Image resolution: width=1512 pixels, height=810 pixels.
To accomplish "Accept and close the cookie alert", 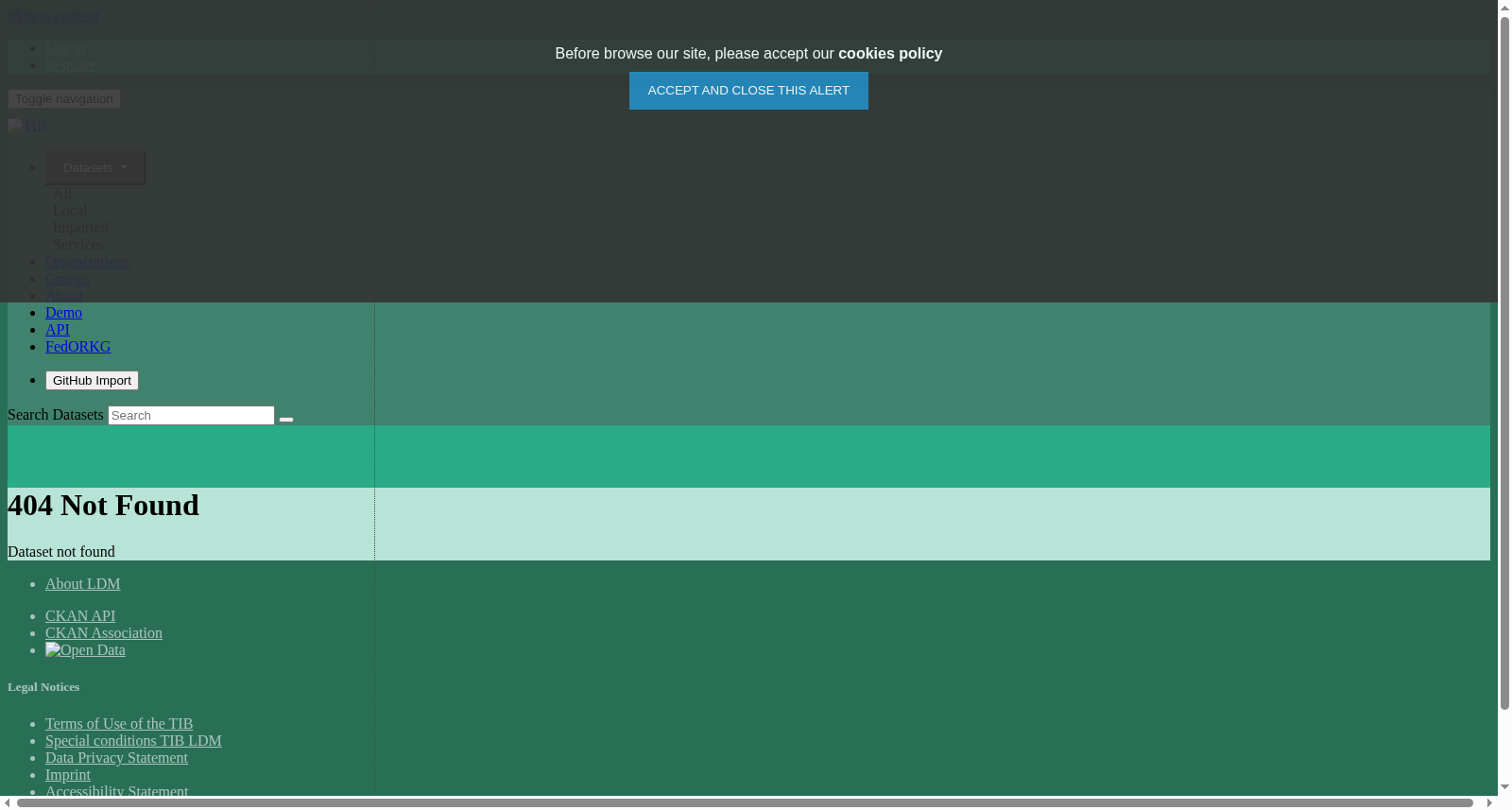I will coord(748,91).
